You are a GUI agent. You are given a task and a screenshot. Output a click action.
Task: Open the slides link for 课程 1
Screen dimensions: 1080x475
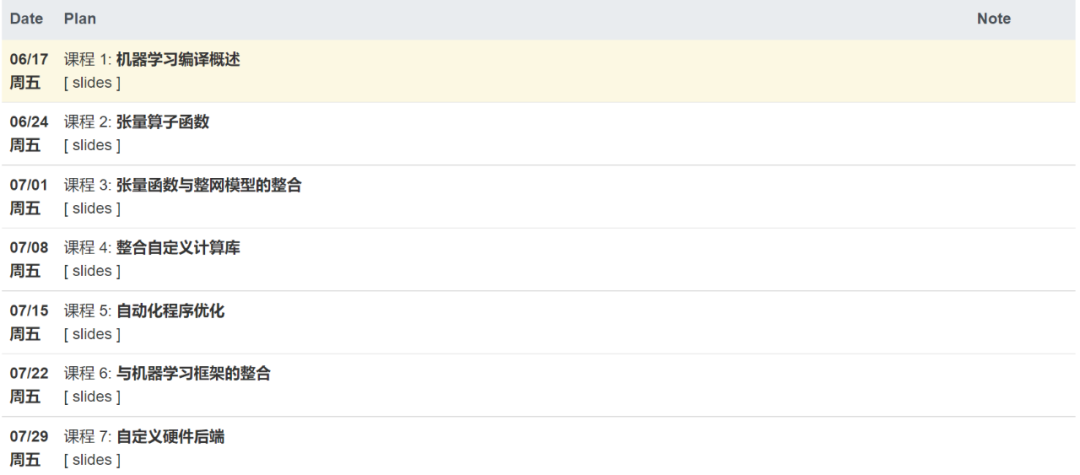pos(92,83)
